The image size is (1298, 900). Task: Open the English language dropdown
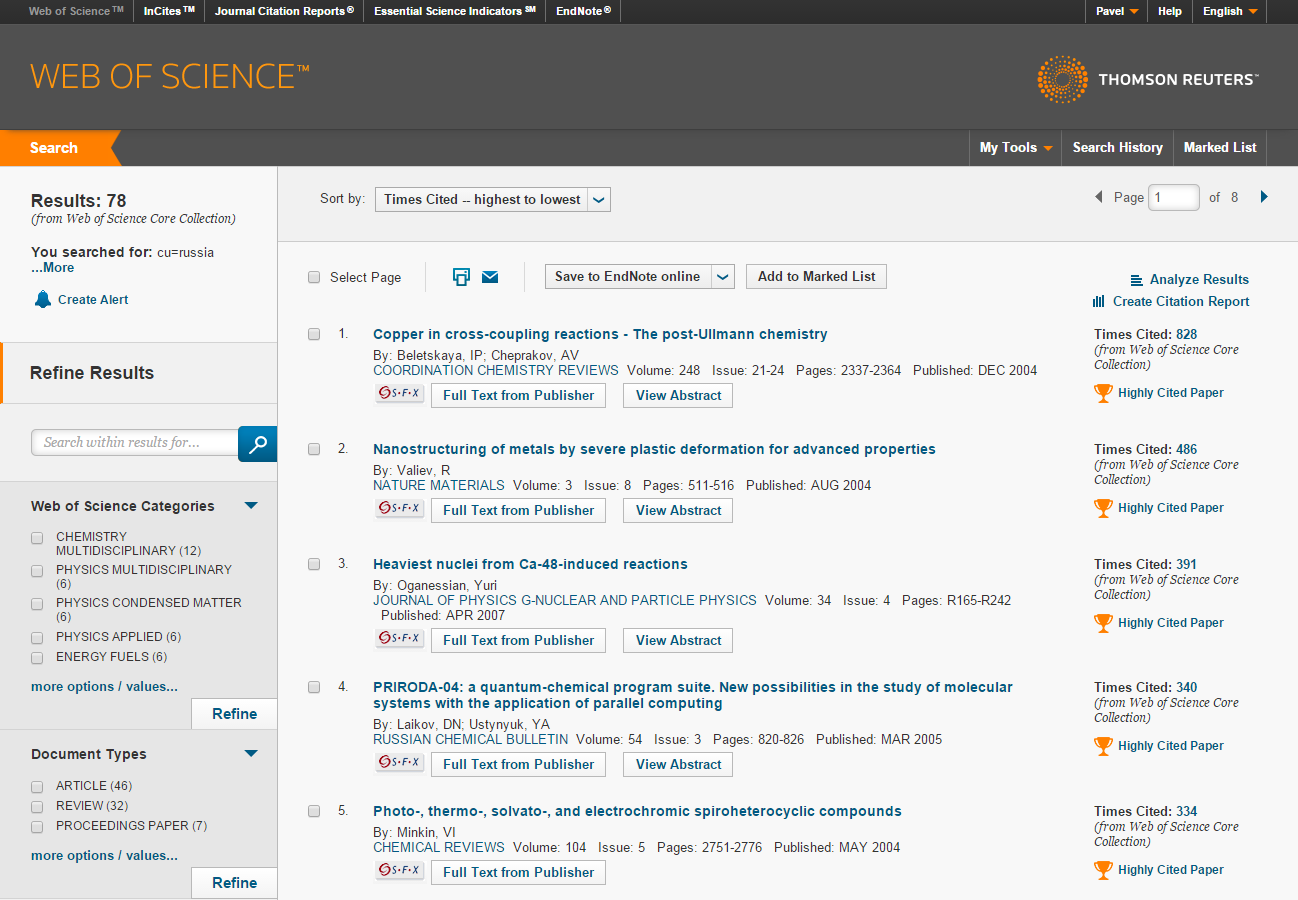1229,12
